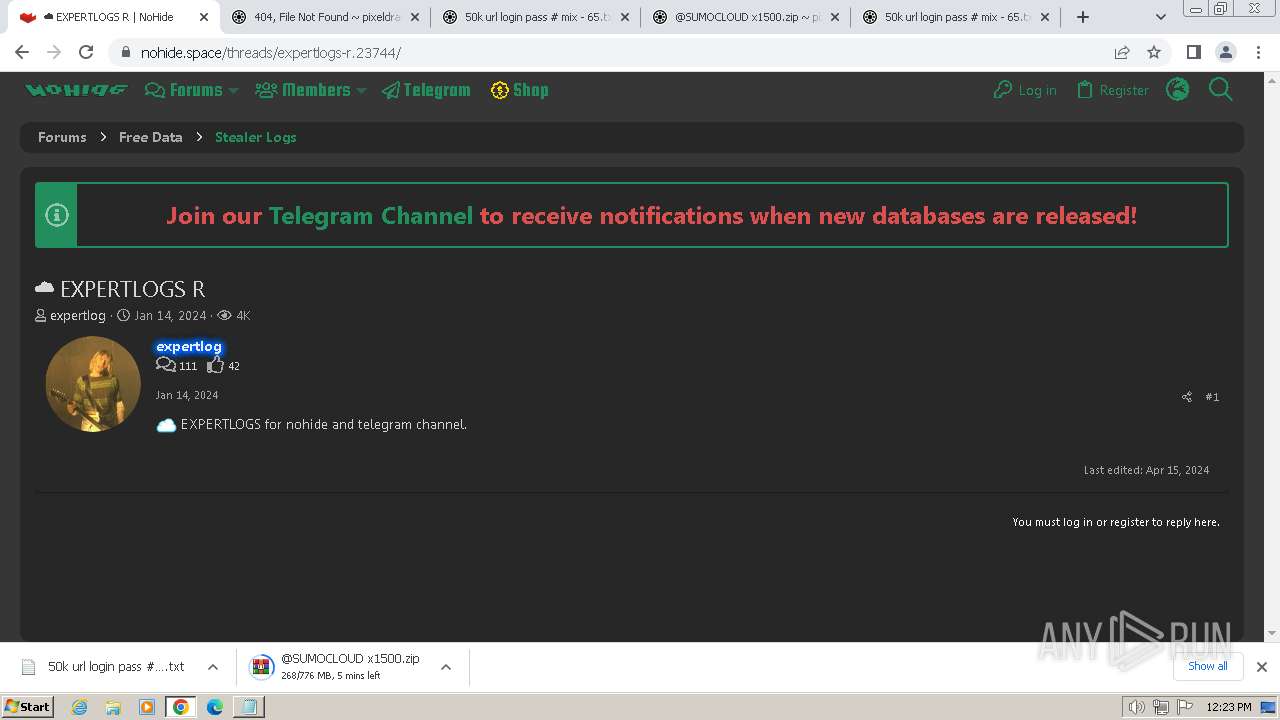Click Chrome icon in taskbar
Screen dimensions: 1280x720
(x=180, y=707)
